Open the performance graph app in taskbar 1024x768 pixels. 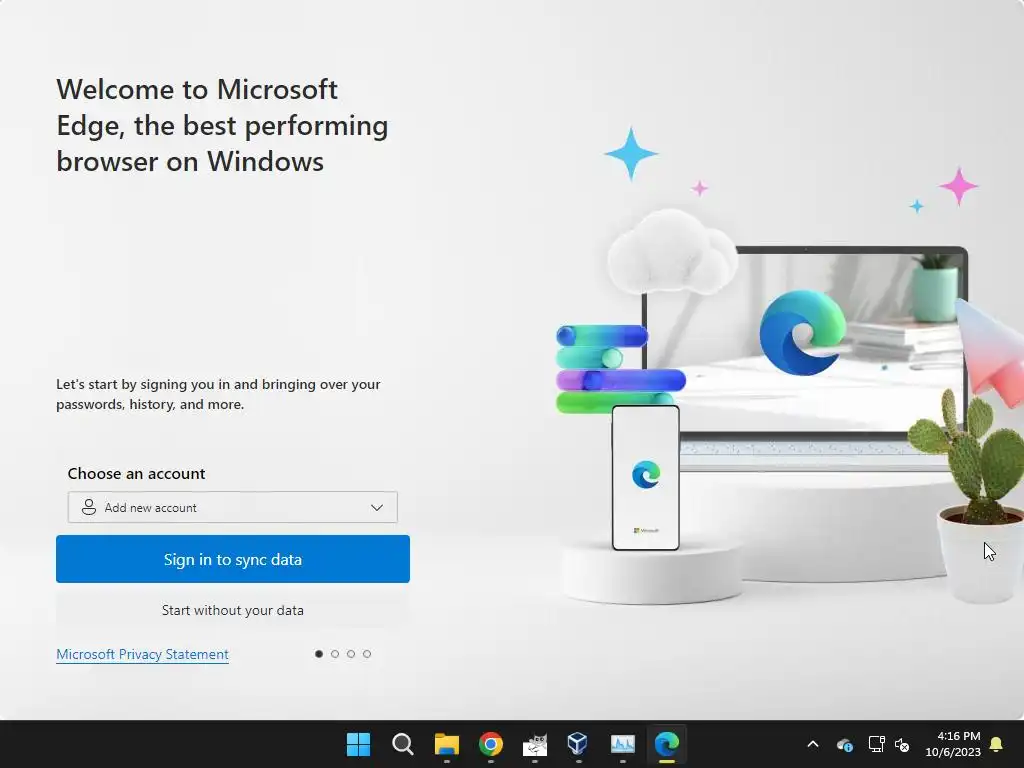pos(623,744)
